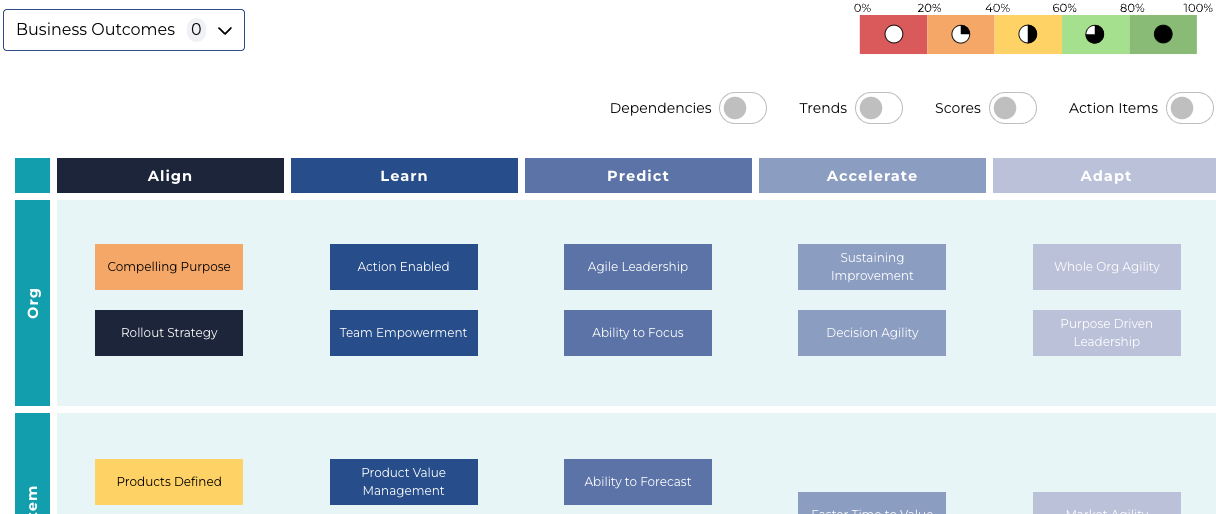
Task: Open the Compelling Purpose card
Action: 169,267
